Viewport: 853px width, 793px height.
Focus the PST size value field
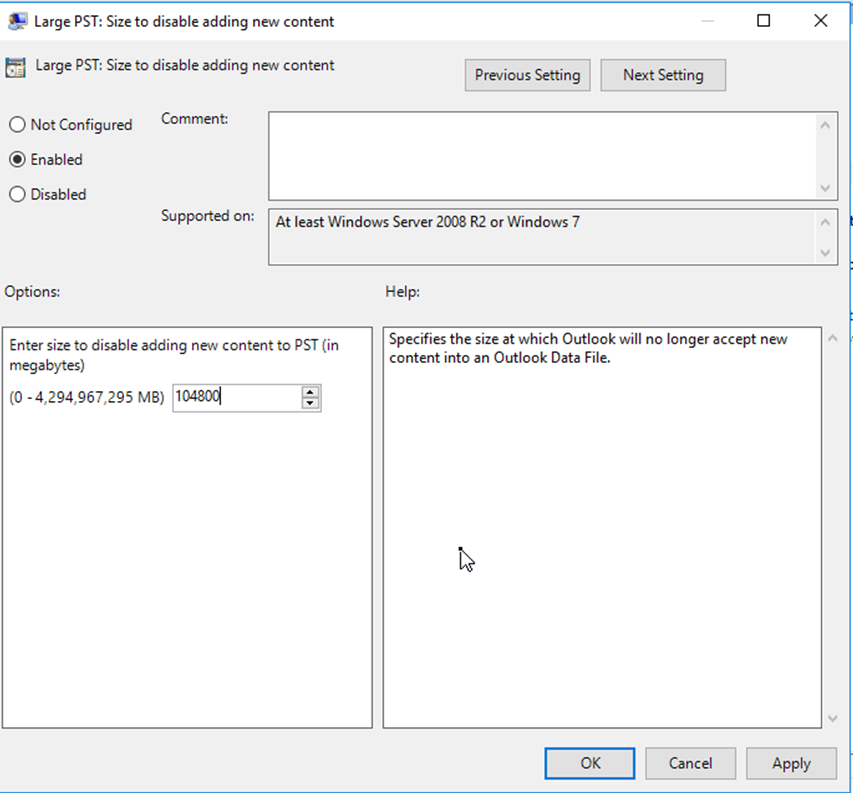click(237, 397)
